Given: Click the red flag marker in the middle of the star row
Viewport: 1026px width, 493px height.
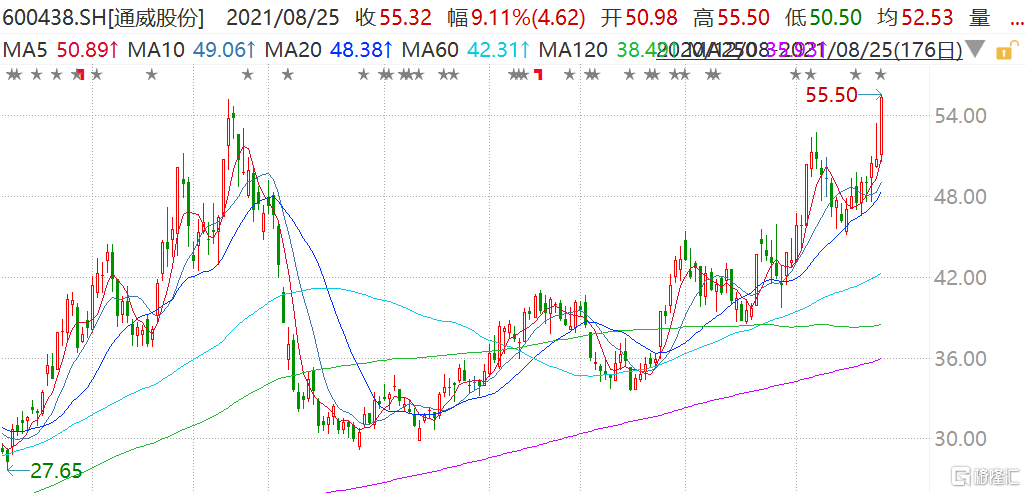Looking at the screenshot, I should pos(539,73).
